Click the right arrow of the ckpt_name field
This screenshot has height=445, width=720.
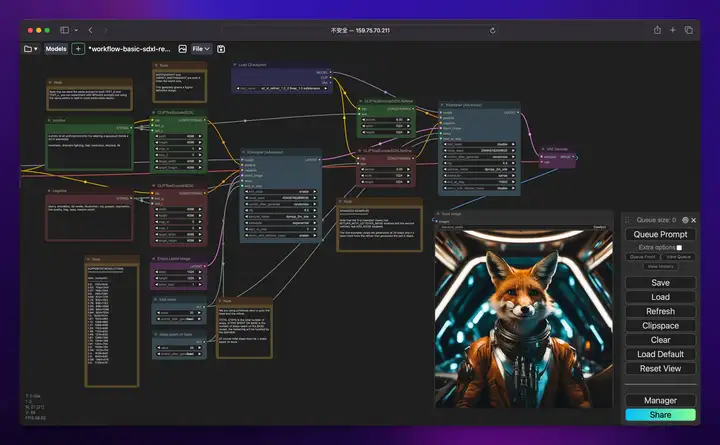click(x=326, y=88)
